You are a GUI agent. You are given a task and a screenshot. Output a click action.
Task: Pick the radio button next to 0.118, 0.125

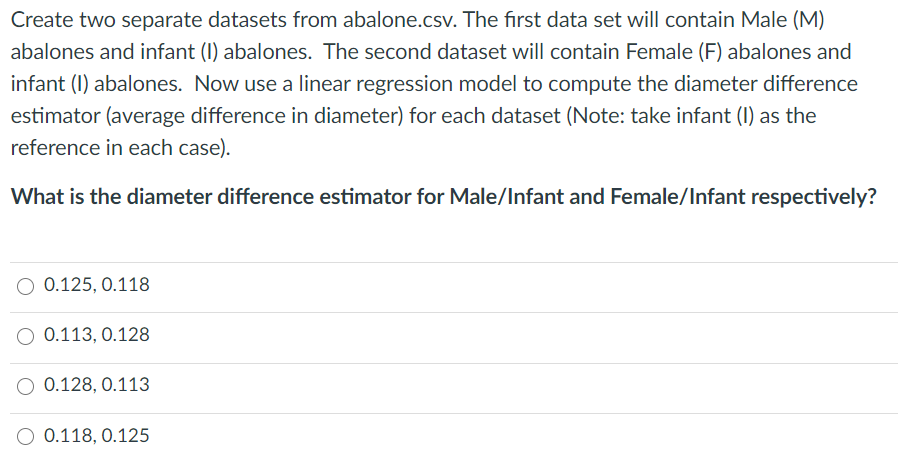coord(25,437)
